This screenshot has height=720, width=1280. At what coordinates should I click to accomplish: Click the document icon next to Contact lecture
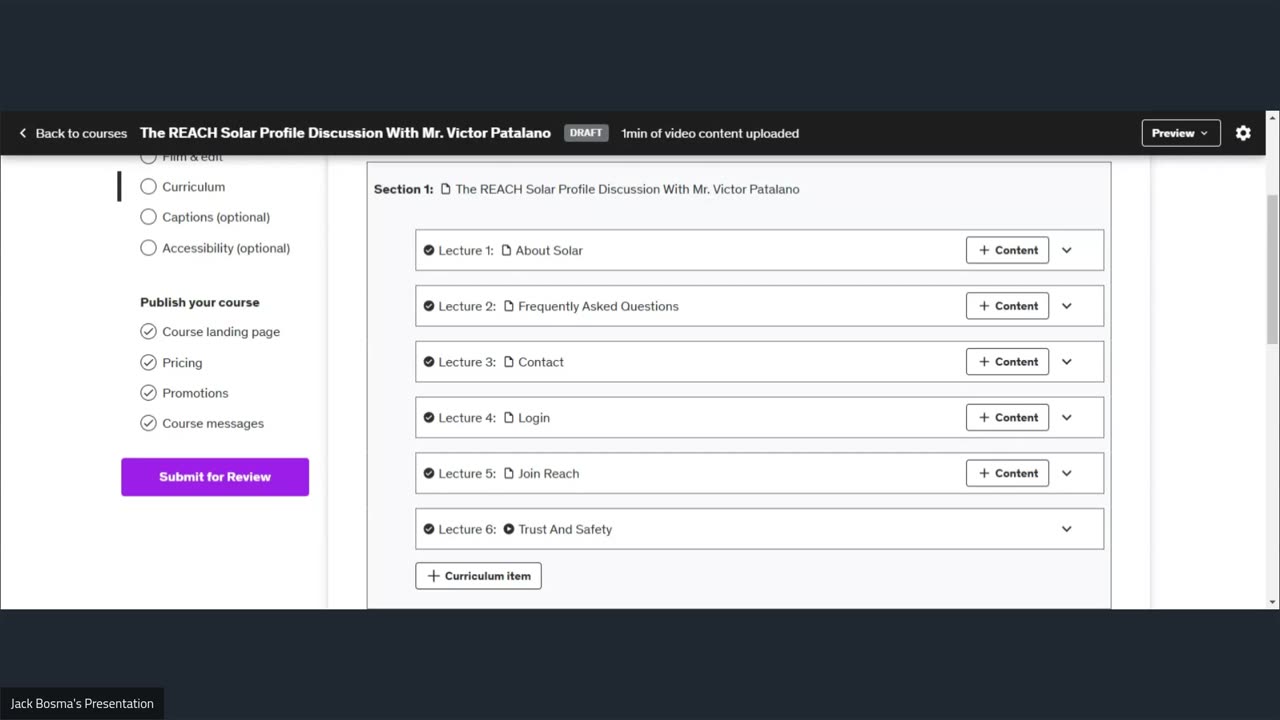509,362
